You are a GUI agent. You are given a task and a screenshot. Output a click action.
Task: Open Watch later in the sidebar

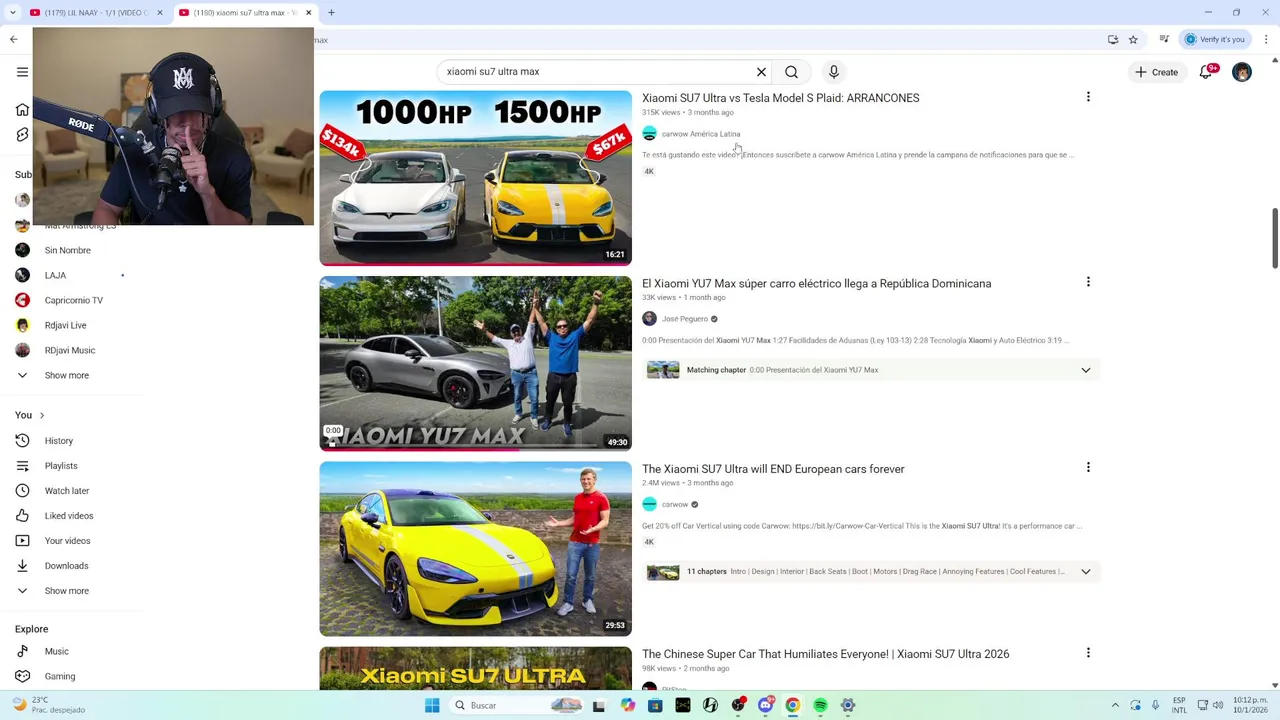[x=67, y=491]
